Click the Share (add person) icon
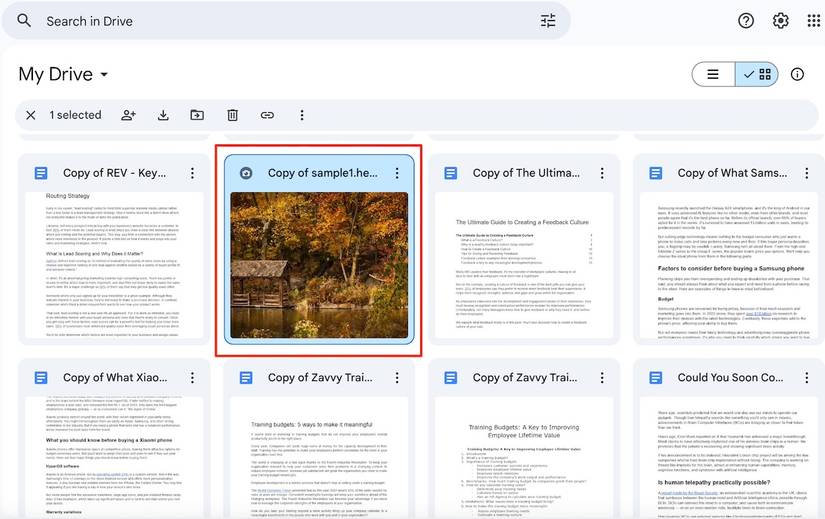825x519 pixels. tap(129, 115)
